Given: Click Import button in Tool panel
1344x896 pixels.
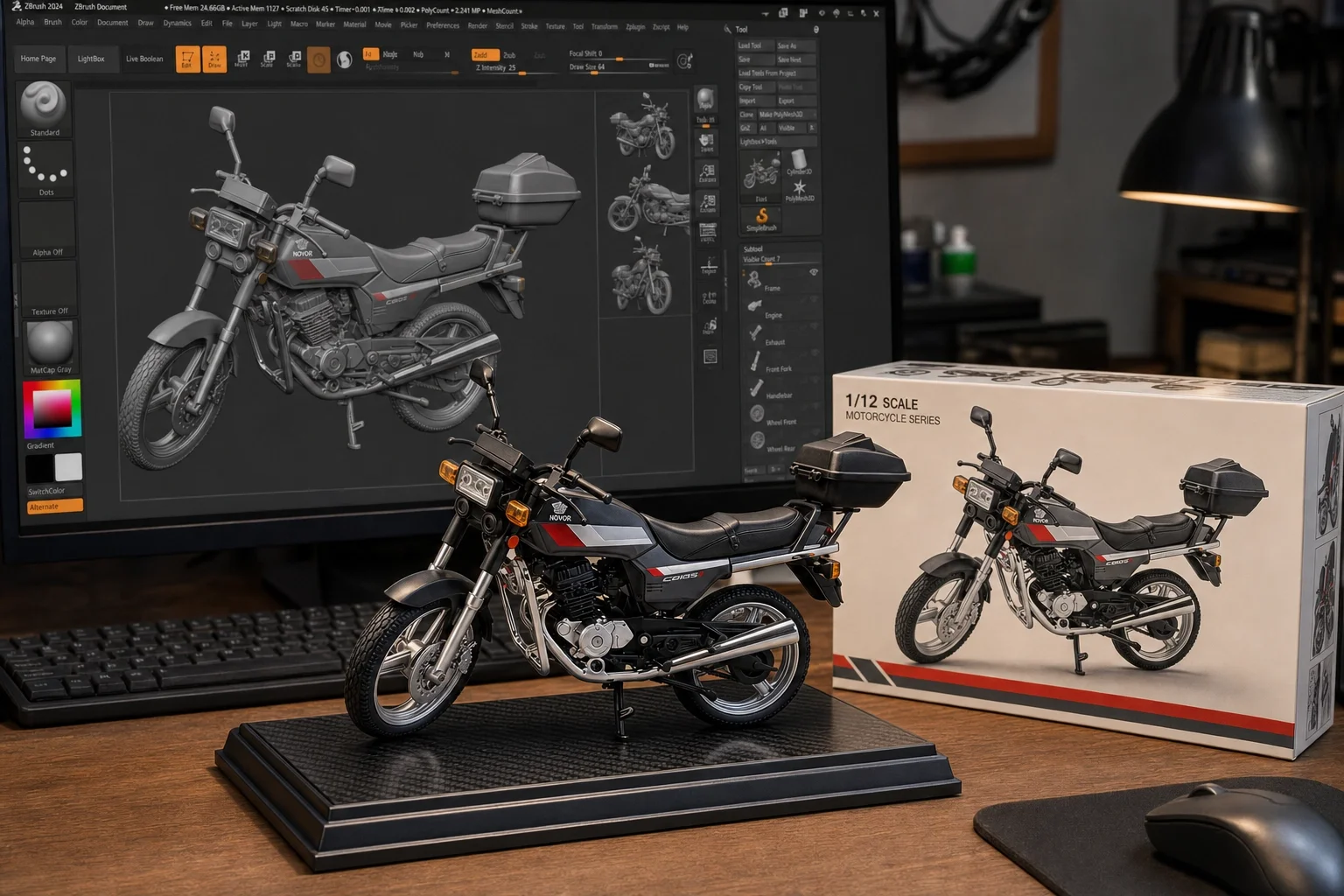Looking at the screenshot, I should pos(755,101).
